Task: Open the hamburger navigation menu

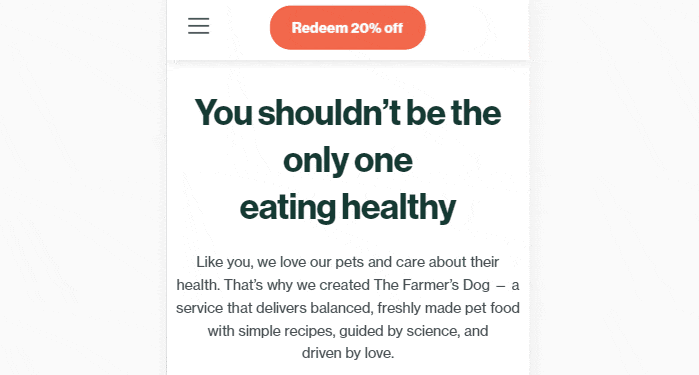Action: tap(198, 26)
